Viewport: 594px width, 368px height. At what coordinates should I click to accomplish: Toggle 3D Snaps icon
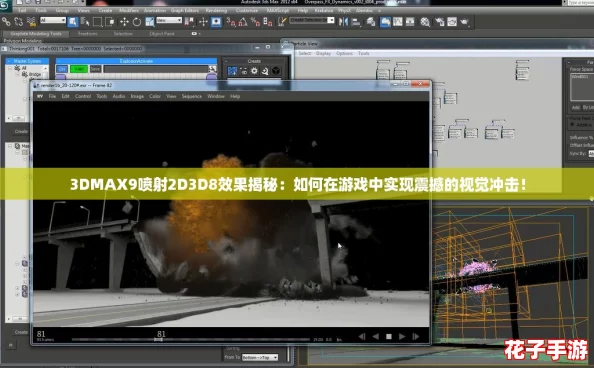click(231, 22)
